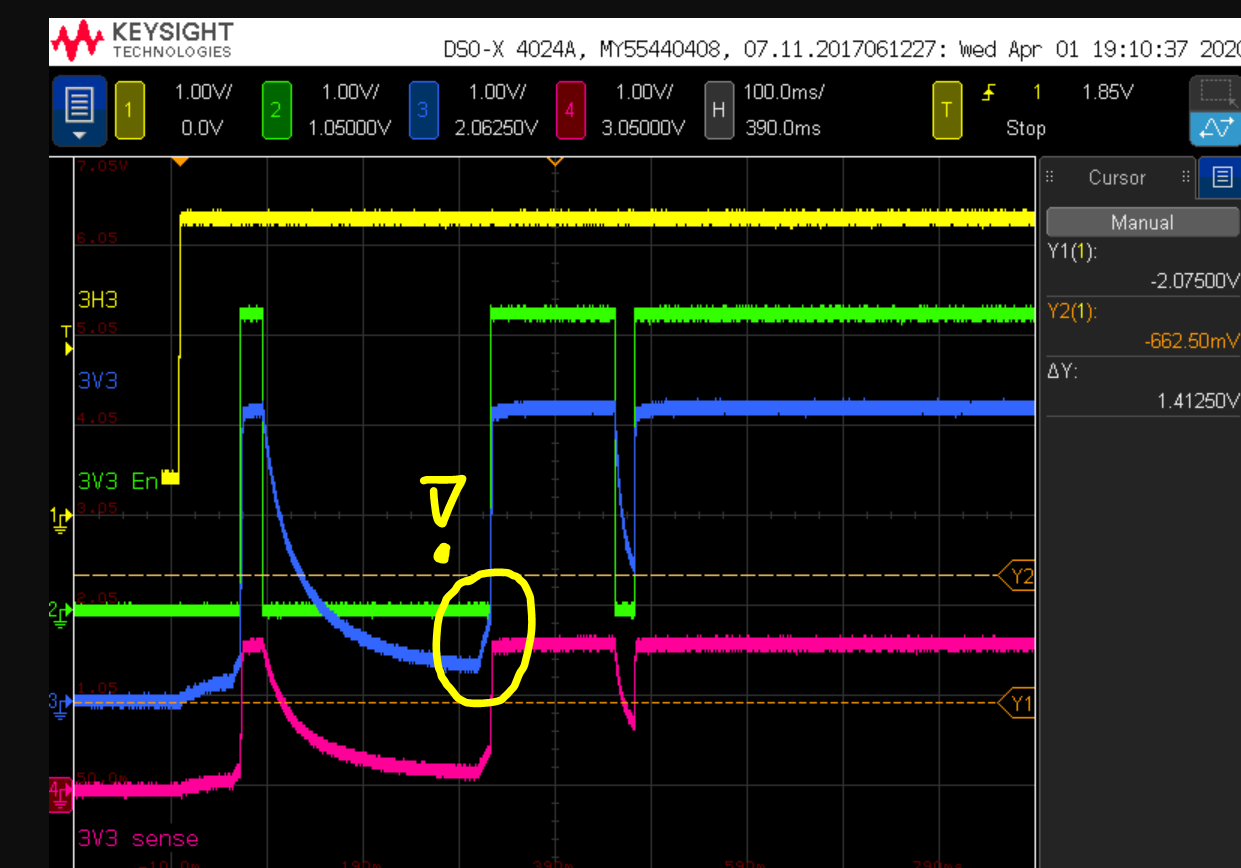Screen dimensions: 1241x868
Task: Select the Y2 cursor tag
Action: click(1018, 576)
